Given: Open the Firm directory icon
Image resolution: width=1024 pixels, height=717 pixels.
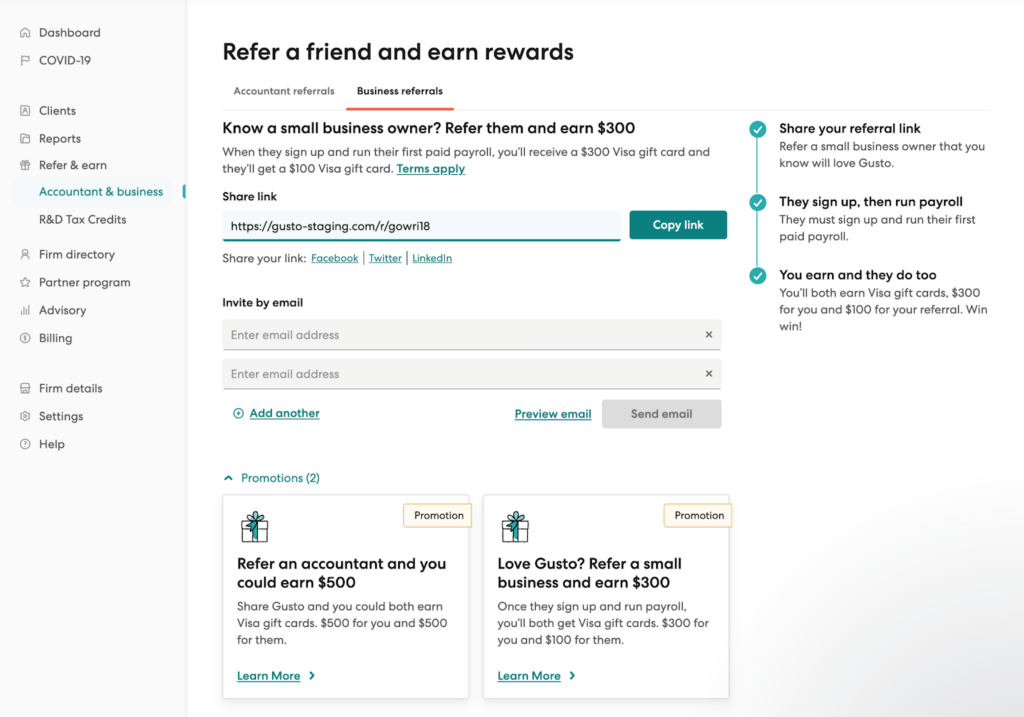Looking at the screenshot, I should point(24,254).
